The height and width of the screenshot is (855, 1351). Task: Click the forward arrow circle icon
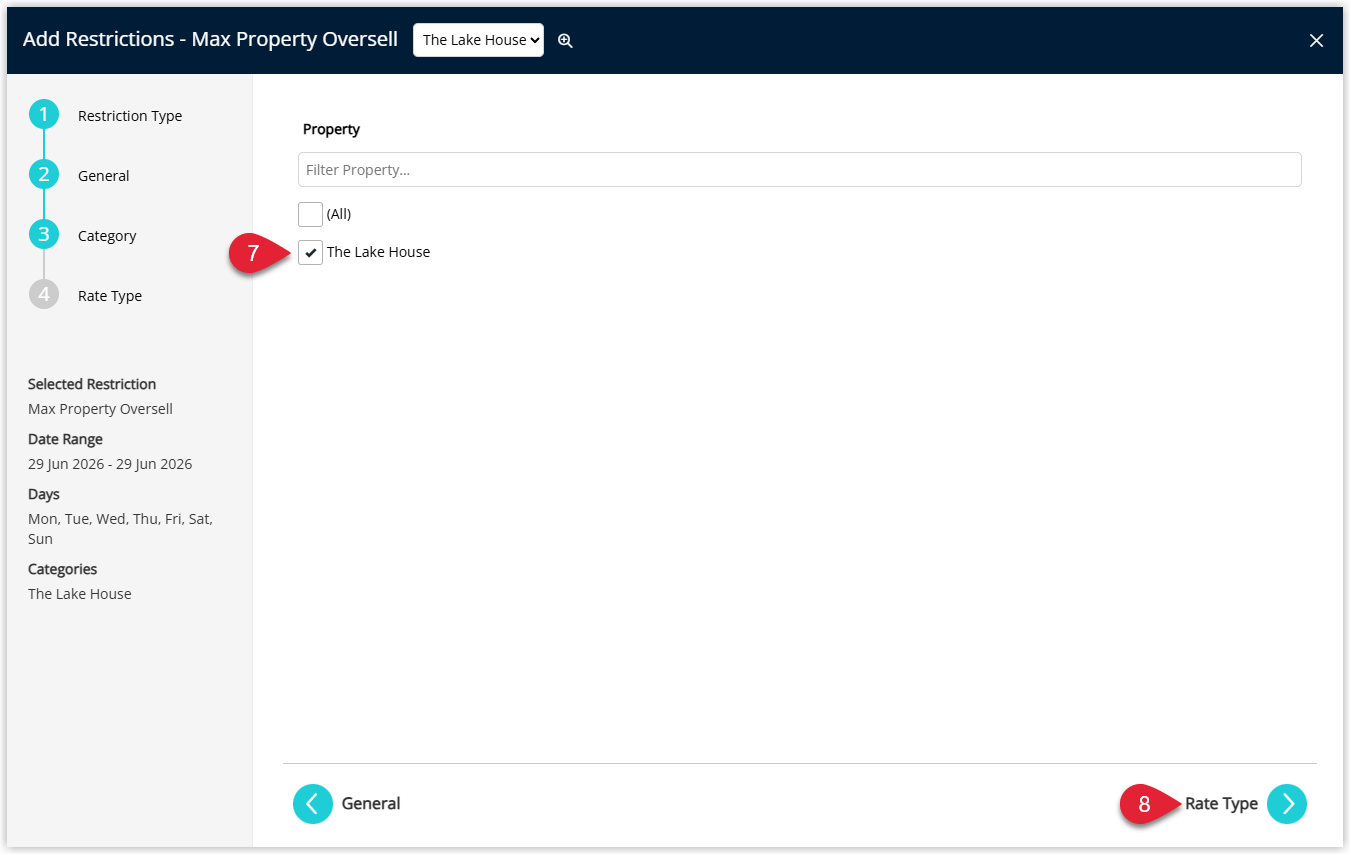(x=1287, y=804)
